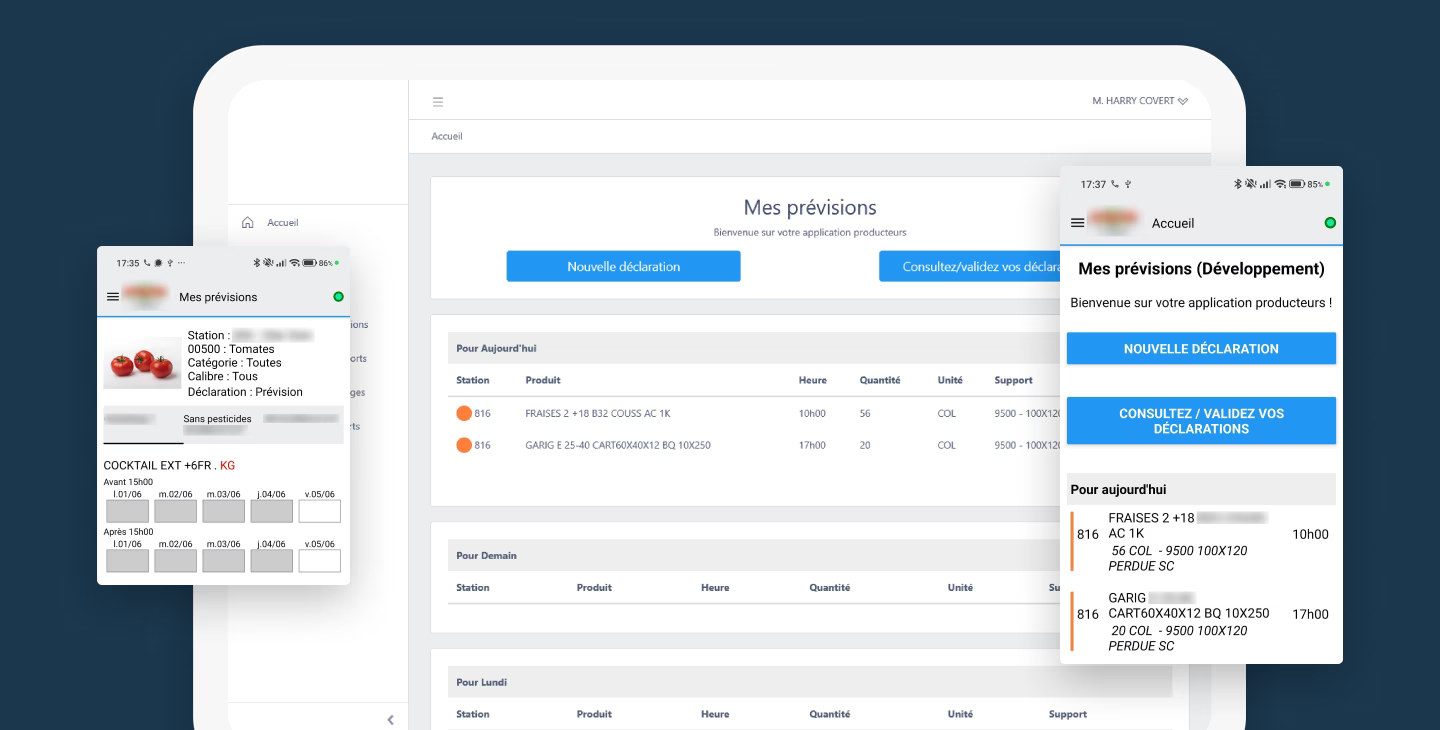Click Accueil breadcrumb on tablet page
Screen dimensions: 1440x730
click(x=447, y=136)
